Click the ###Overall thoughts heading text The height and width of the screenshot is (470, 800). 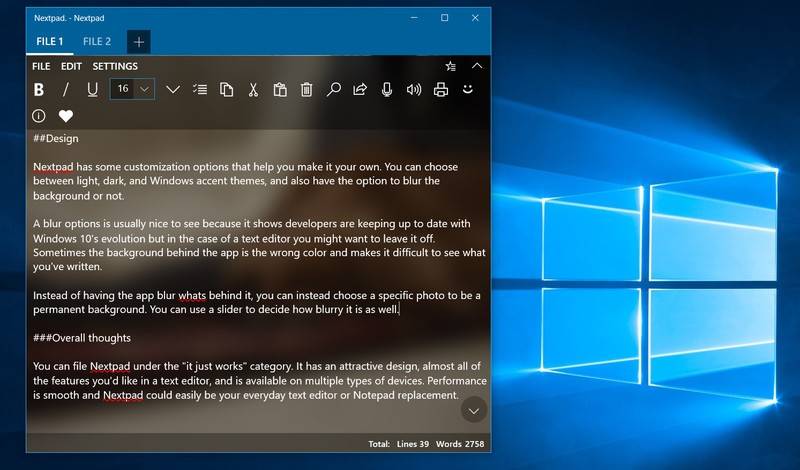[x=82, y=338]
